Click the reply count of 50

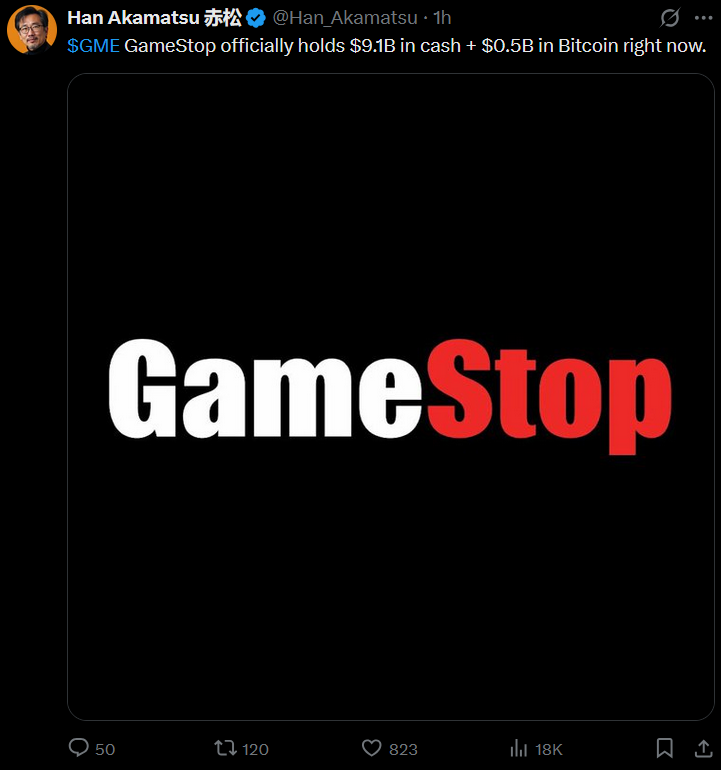pos(105,749)
